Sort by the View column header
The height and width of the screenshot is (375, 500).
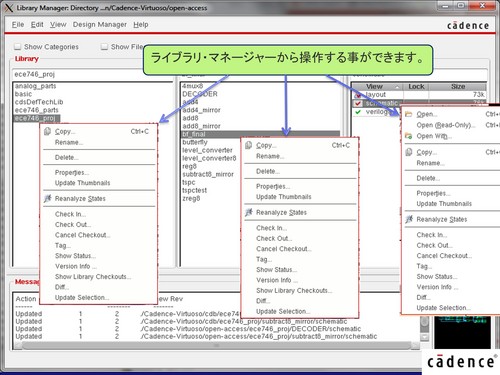click(378, 87)
